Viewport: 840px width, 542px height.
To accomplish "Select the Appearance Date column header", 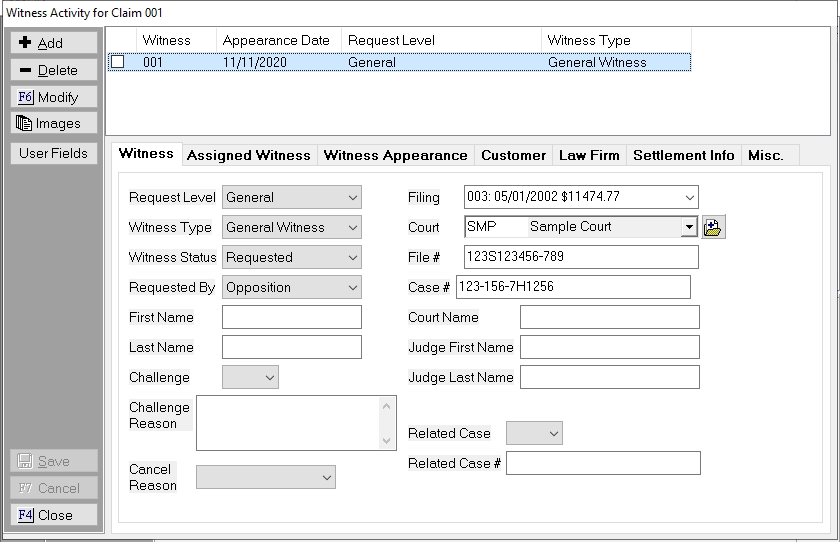I will click(276, 40).
